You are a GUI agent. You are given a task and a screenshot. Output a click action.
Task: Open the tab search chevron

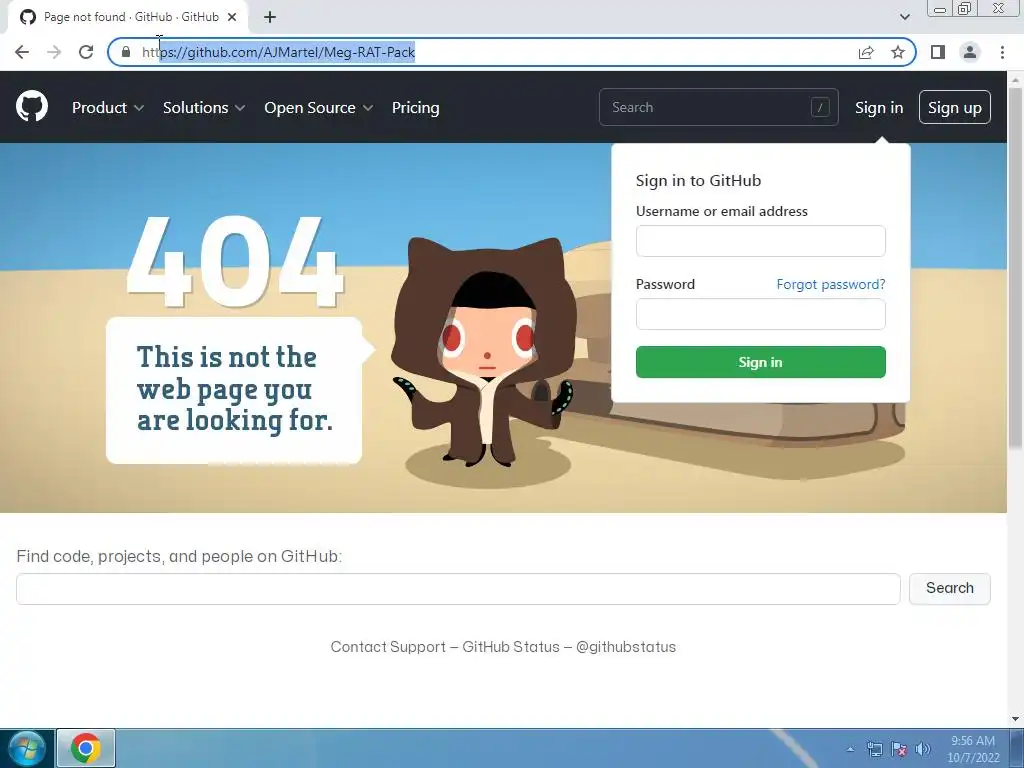(x=904, y=17)
